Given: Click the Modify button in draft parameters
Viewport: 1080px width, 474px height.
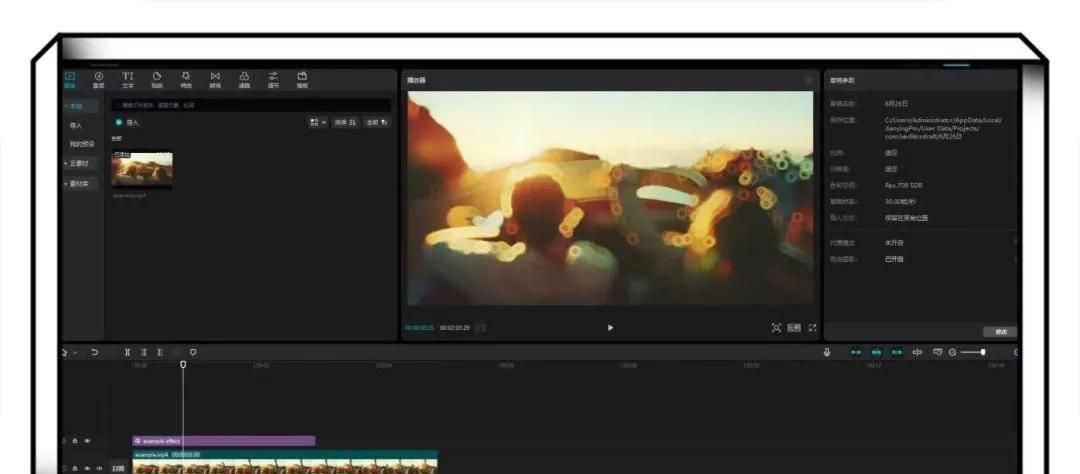Looking at the screenshot, I should pyautogui.click(x=1000, y=332).
